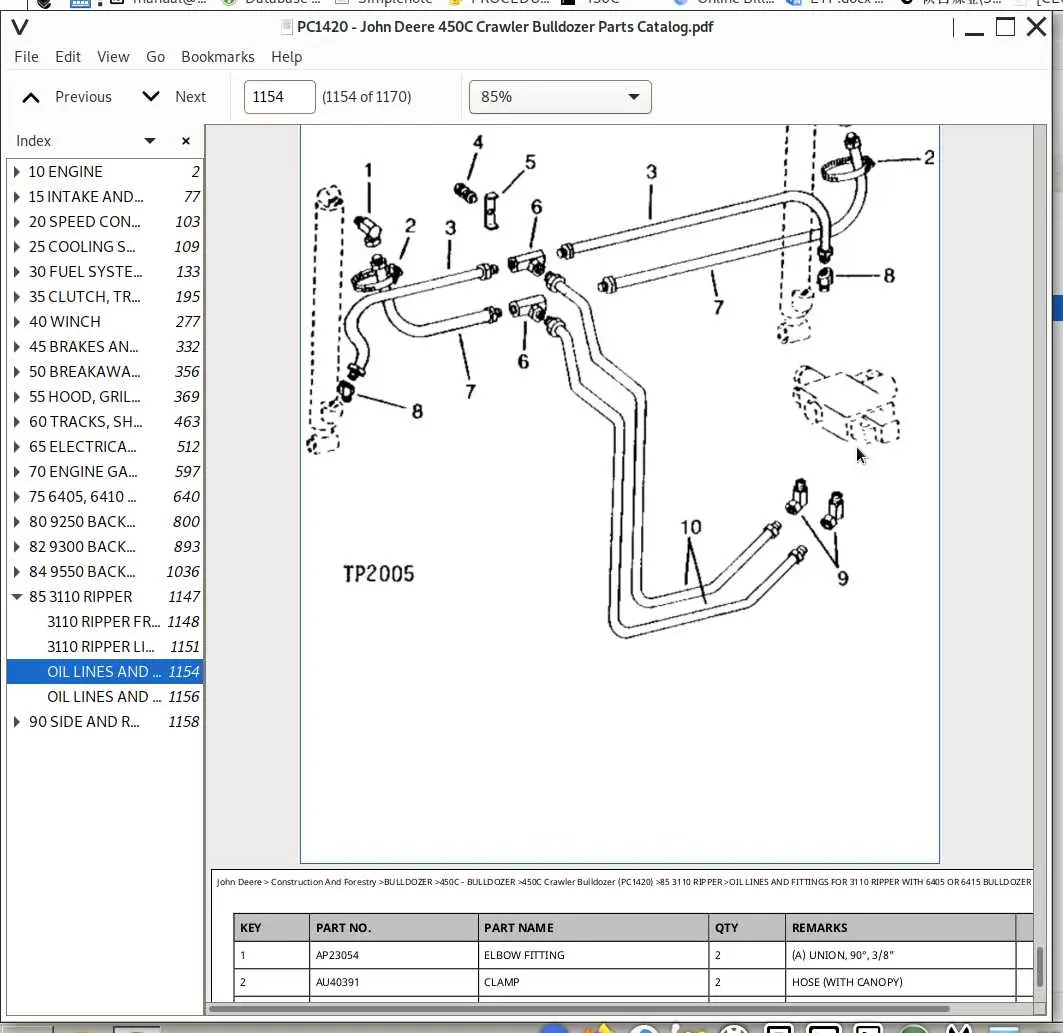Click part number AU40391 cell

[x=393, y=982]
